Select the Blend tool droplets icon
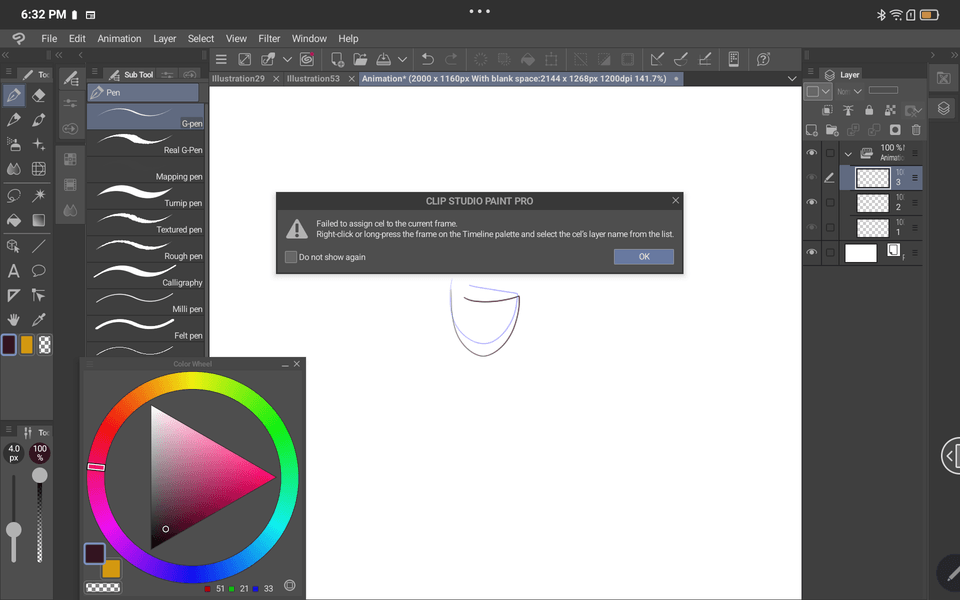The height and width of the screenshot is (600, 960). (x=13, y=168)
